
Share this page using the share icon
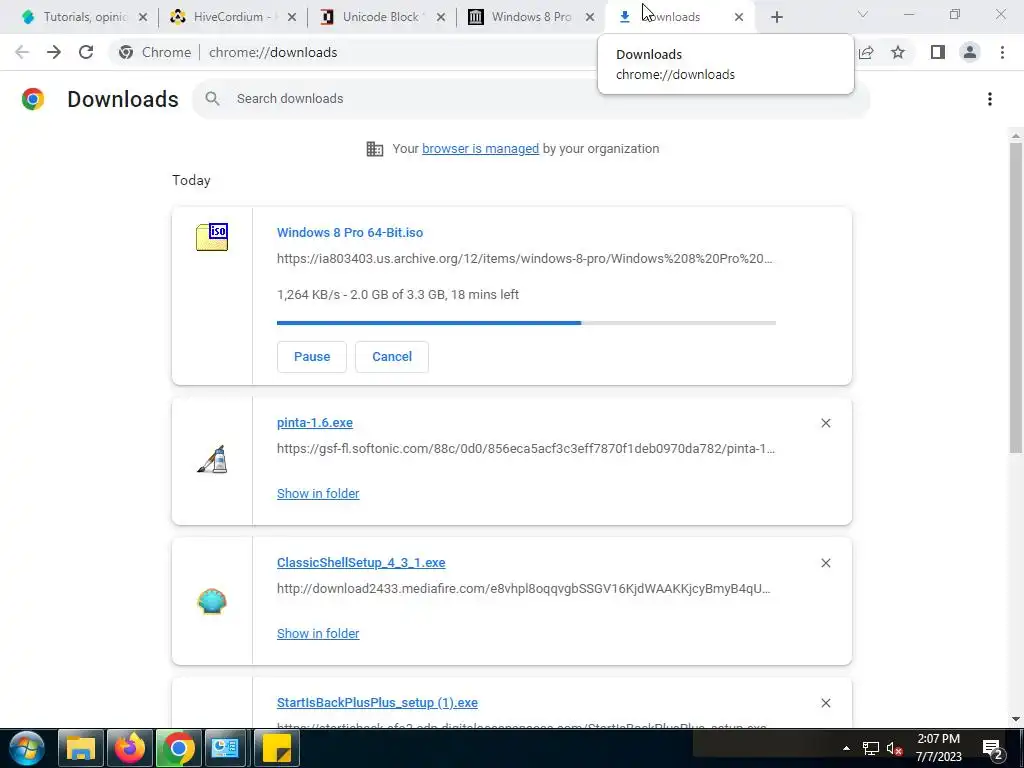tap(866, 52)
